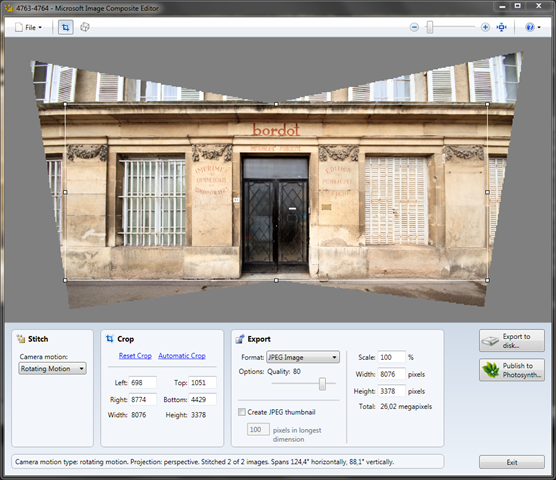Click the Bottom crop value field
This screenshot has width=556, height=480.
(202, 400)
